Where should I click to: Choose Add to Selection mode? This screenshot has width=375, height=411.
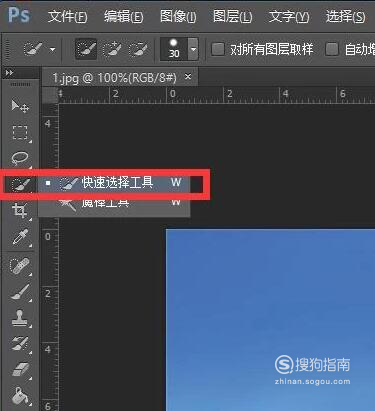[x=112, y=50]
